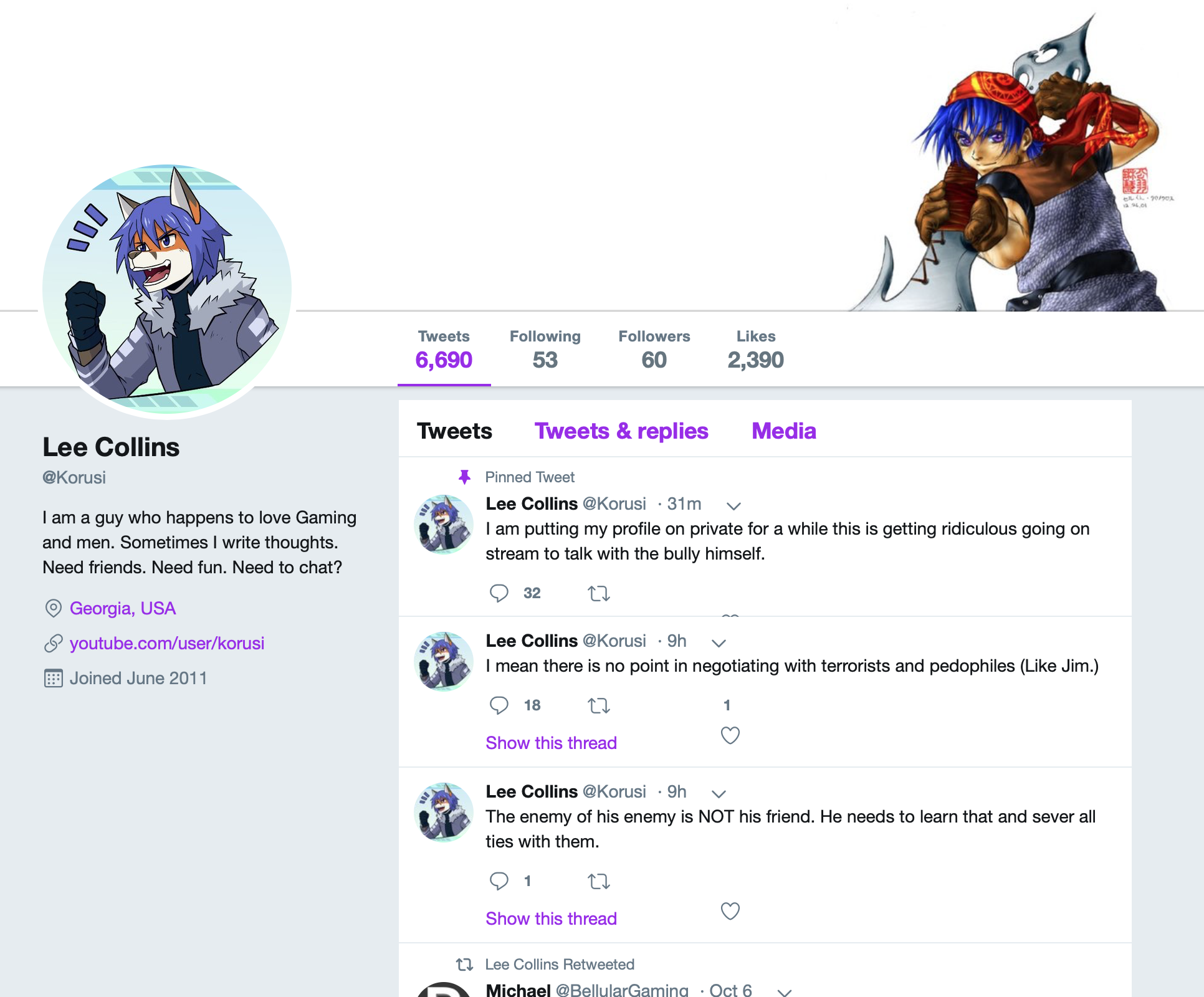Reply to 'enemy of his enemy' tweet
The image size is (1204, 997).
[x=499, y=881]
